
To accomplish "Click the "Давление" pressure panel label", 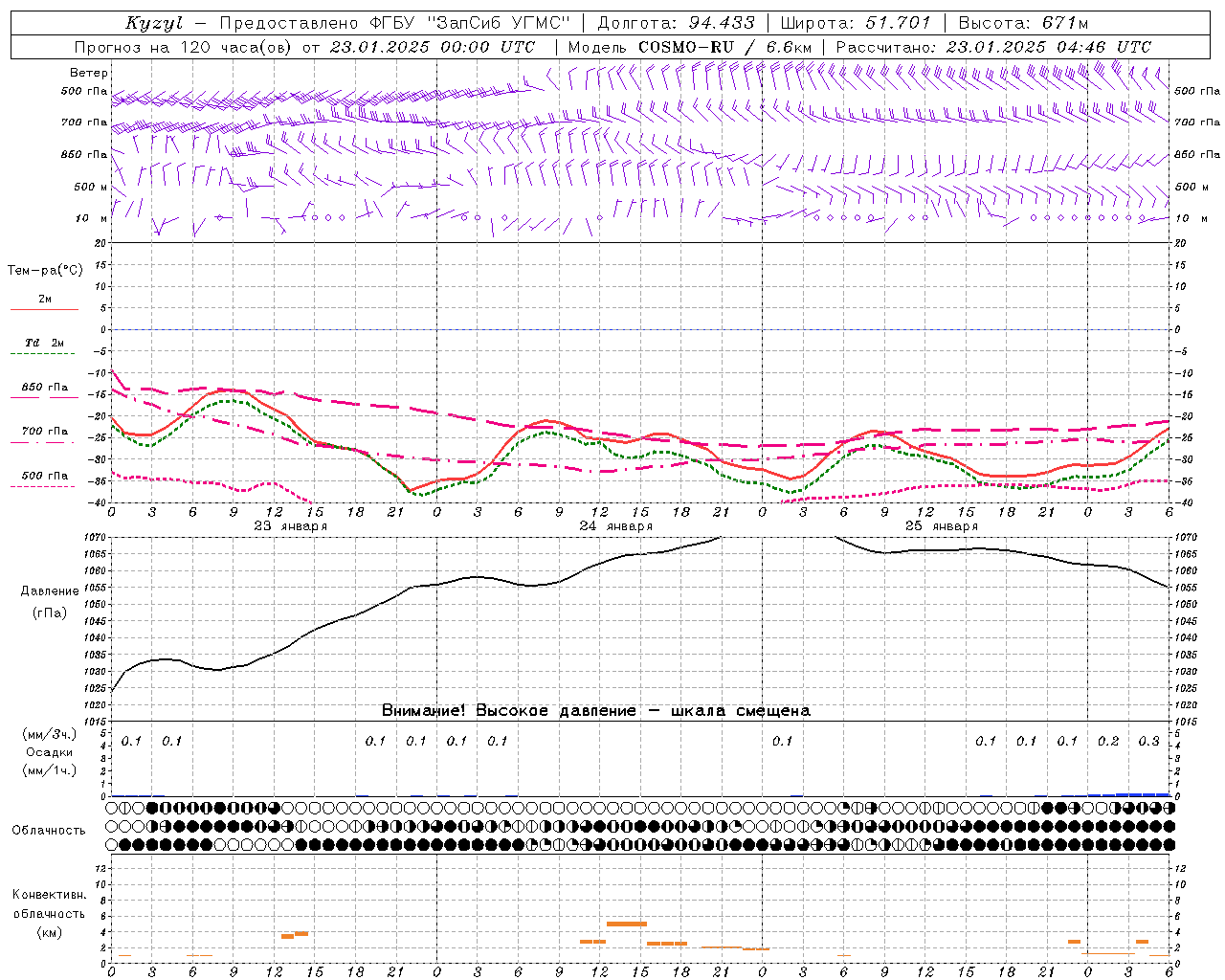I will pyautogui.click(x=50, y=591).
